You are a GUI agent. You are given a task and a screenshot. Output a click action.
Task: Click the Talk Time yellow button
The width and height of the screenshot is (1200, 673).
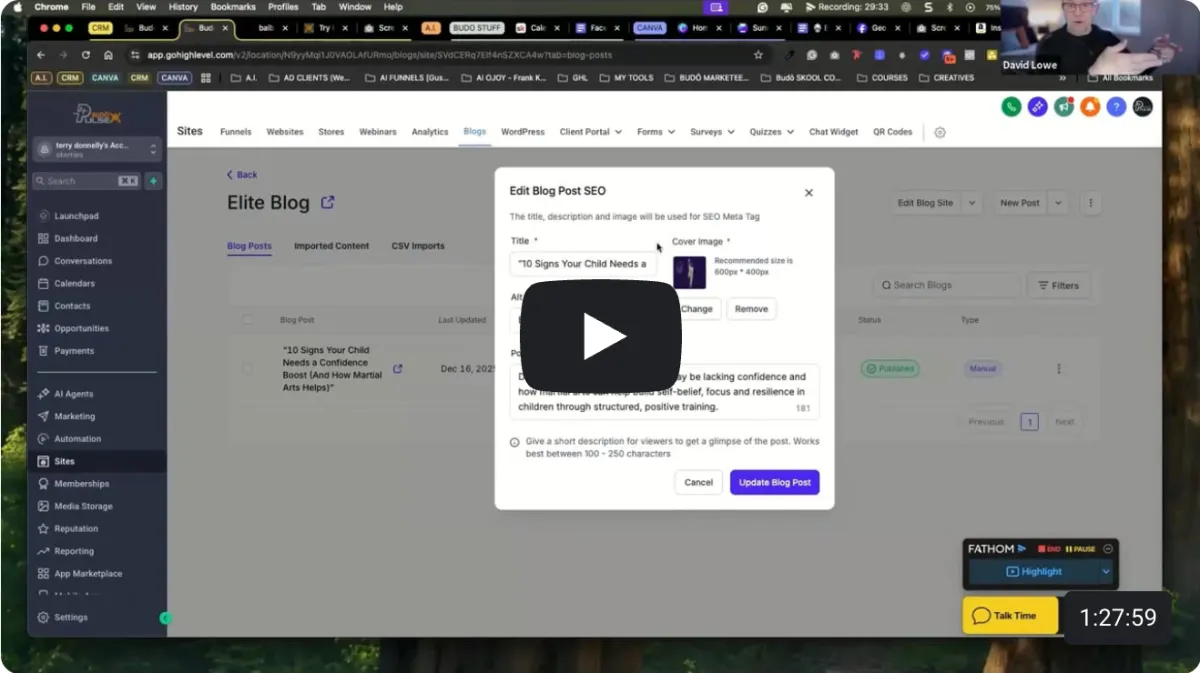coord(1010,616)
